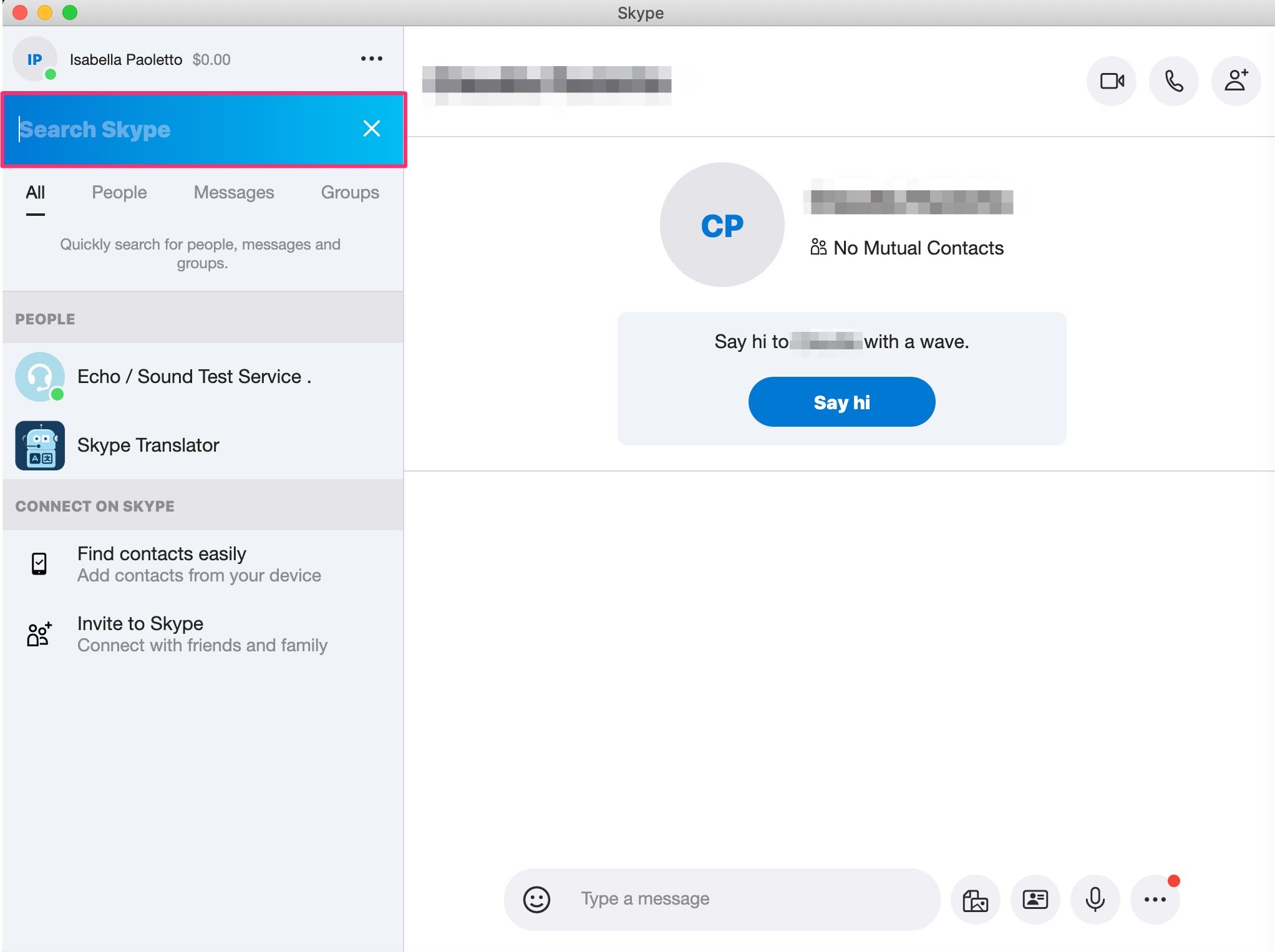Click the Say hi button

[841, 402]
